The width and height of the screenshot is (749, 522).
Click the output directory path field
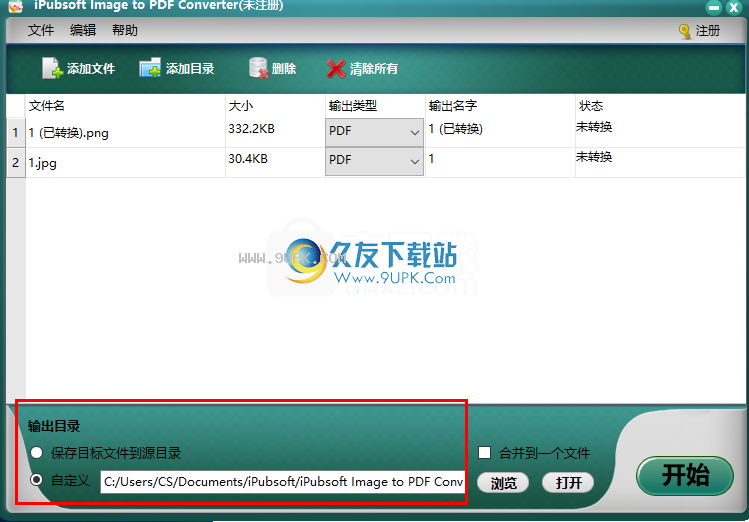point(282,481)
